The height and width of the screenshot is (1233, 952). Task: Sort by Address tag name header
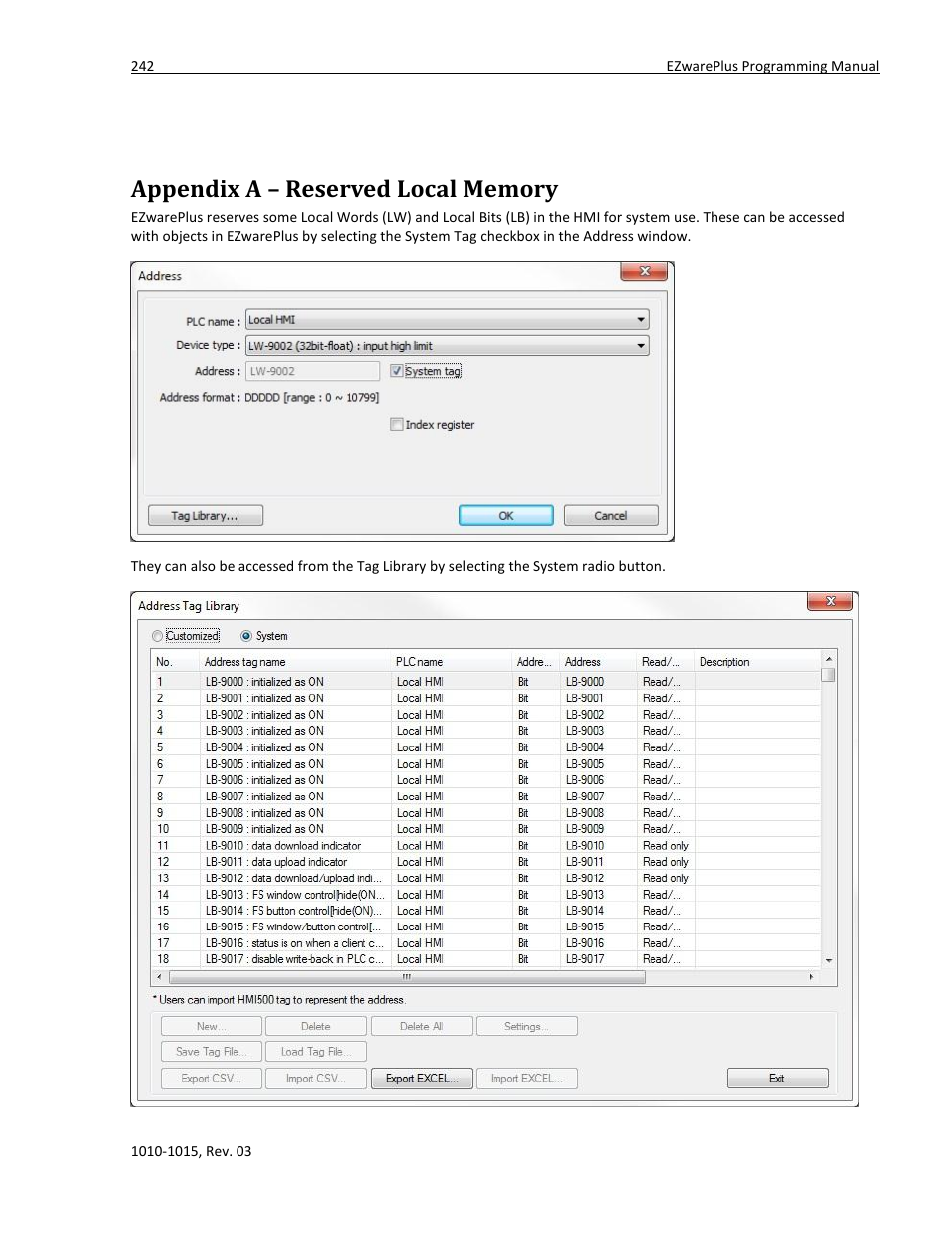pyautogui.click(x=294, y=662)
